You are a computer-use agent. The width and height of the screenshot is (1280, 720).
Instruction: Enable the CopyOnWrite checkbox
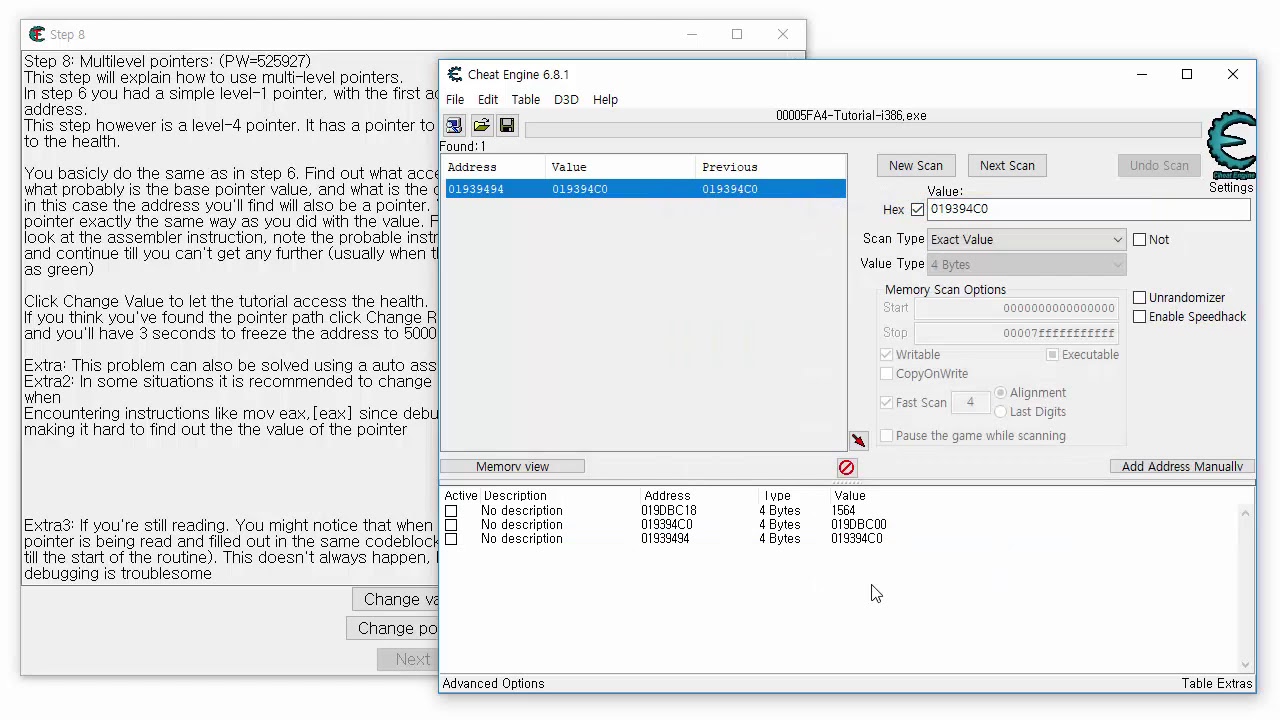[886, 373]
